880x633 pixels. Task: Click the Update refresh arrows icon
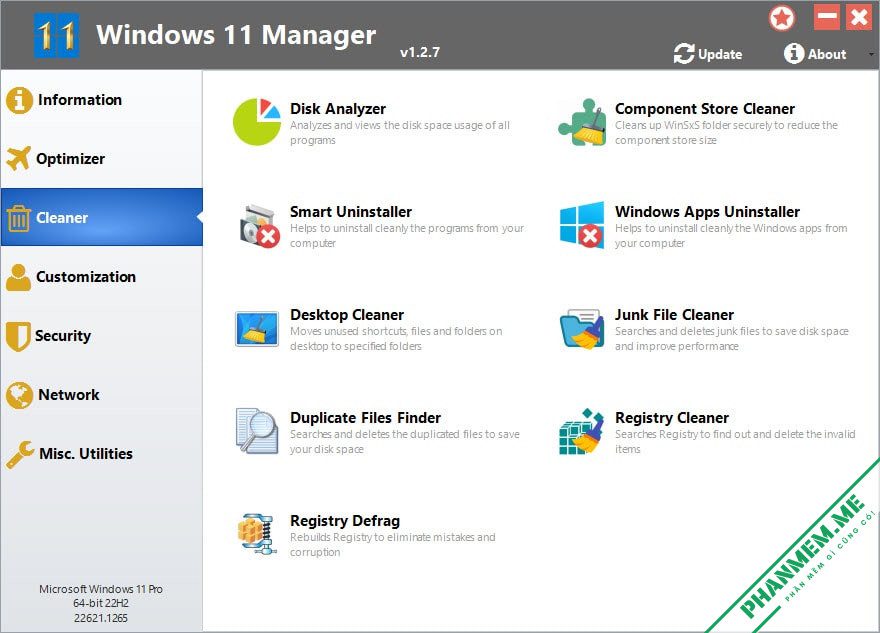point(684,54)
